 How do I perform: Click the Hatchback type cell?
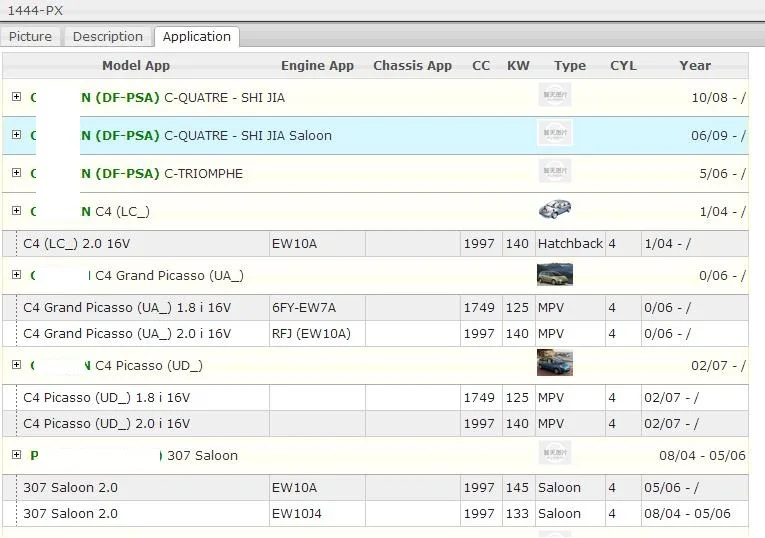(570, 243)
